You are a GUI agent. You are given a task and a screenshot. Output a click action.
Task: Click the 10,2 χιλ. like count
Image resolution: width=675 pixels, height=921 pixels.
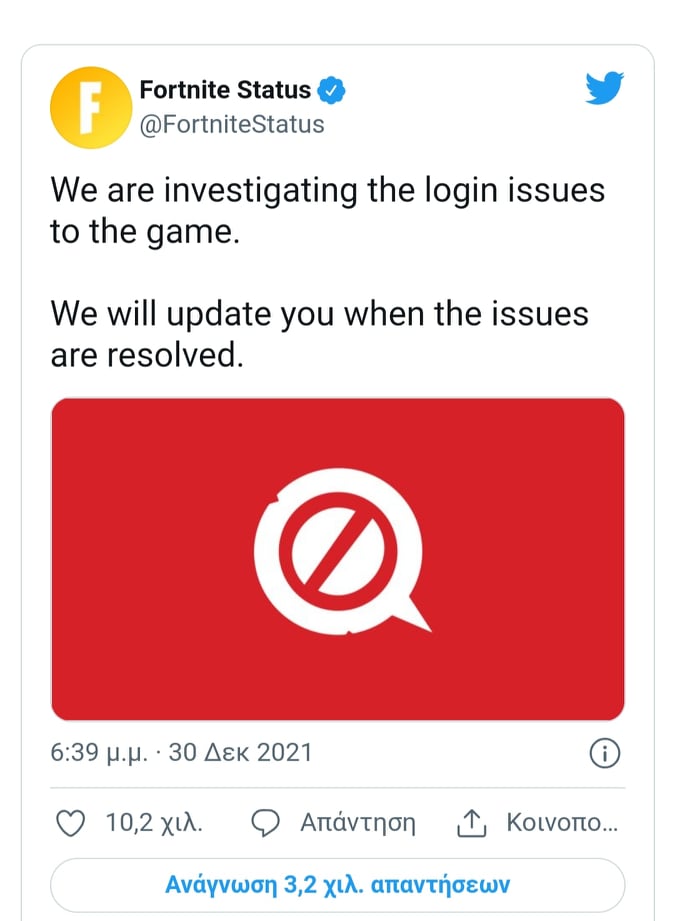click(154, 823)
